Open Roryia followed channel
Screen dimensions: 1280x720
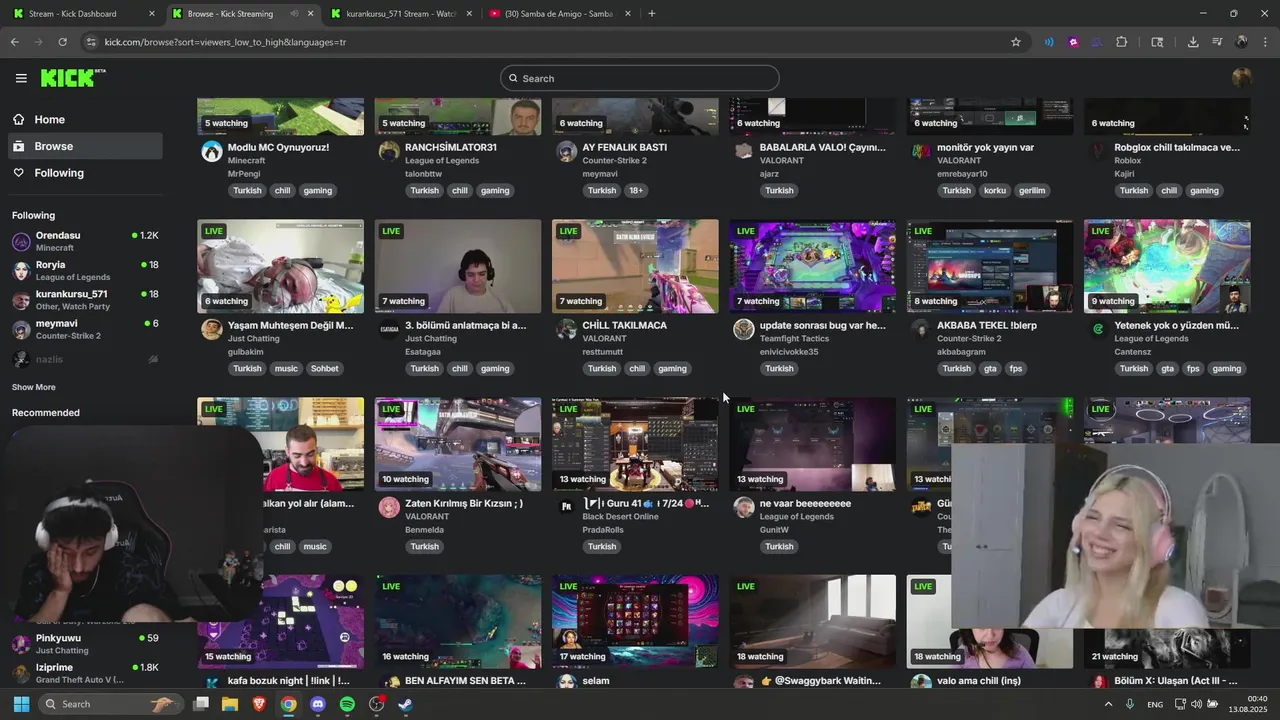click(x=84, y=270)
